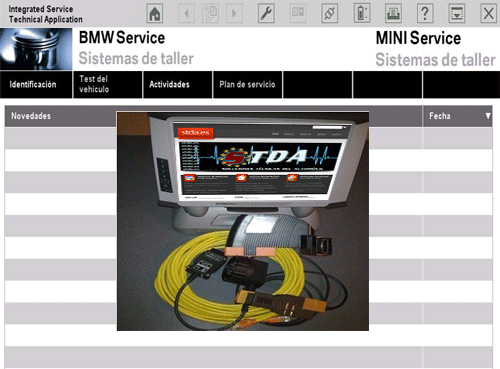Click the grayed copy pages icon
500x369 pixels.
coord(210,13)
